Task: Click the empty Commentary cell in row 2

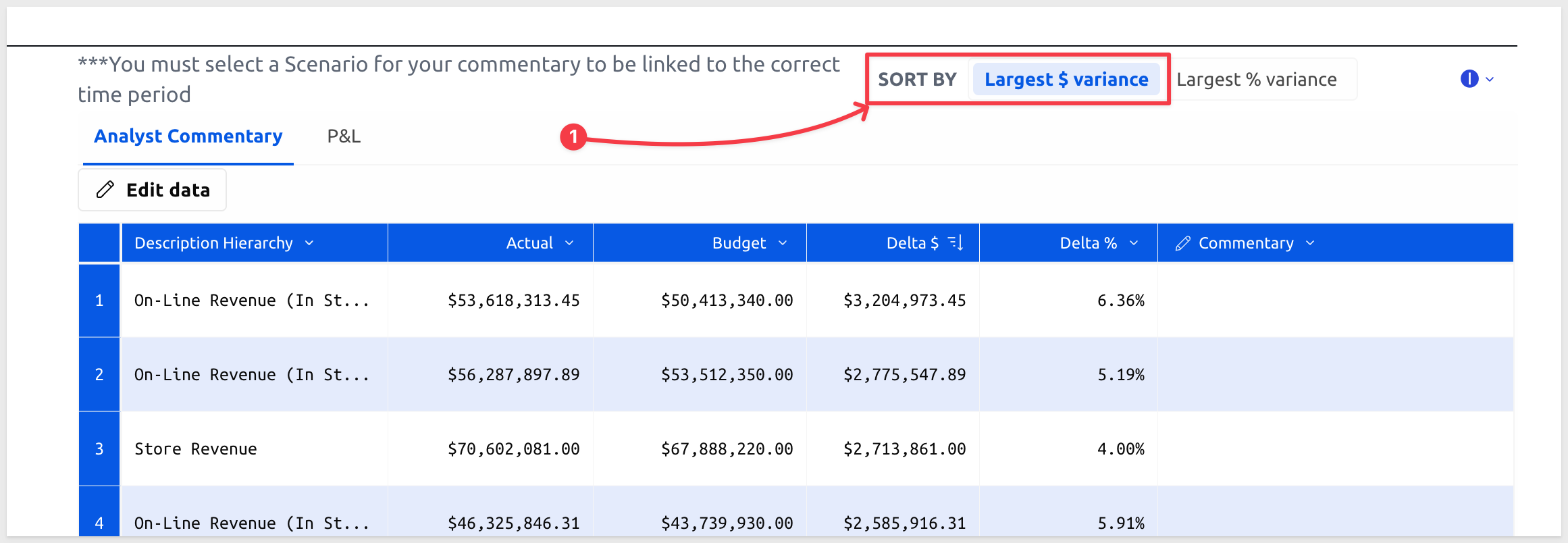Action: [x=1336, y=375]
